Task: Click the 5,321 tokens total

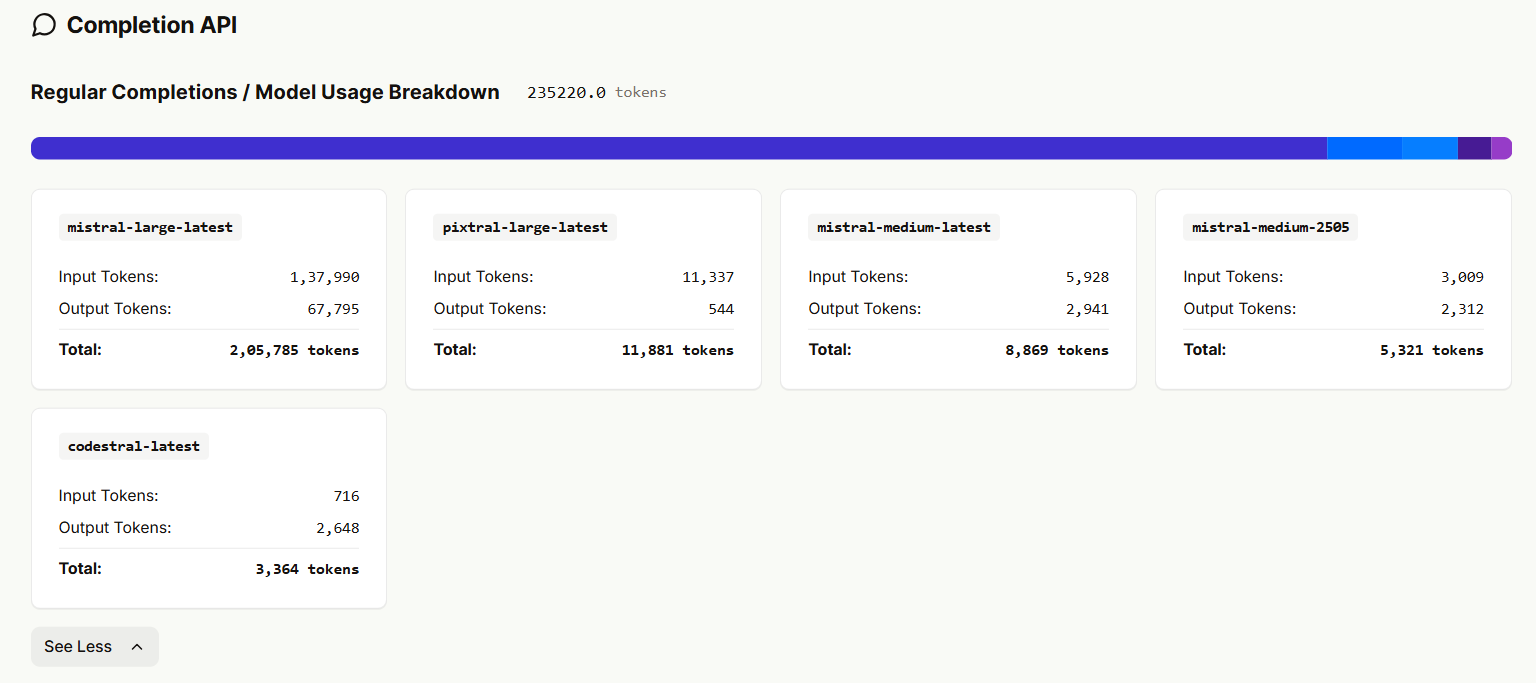Action: click(1432, 350)
